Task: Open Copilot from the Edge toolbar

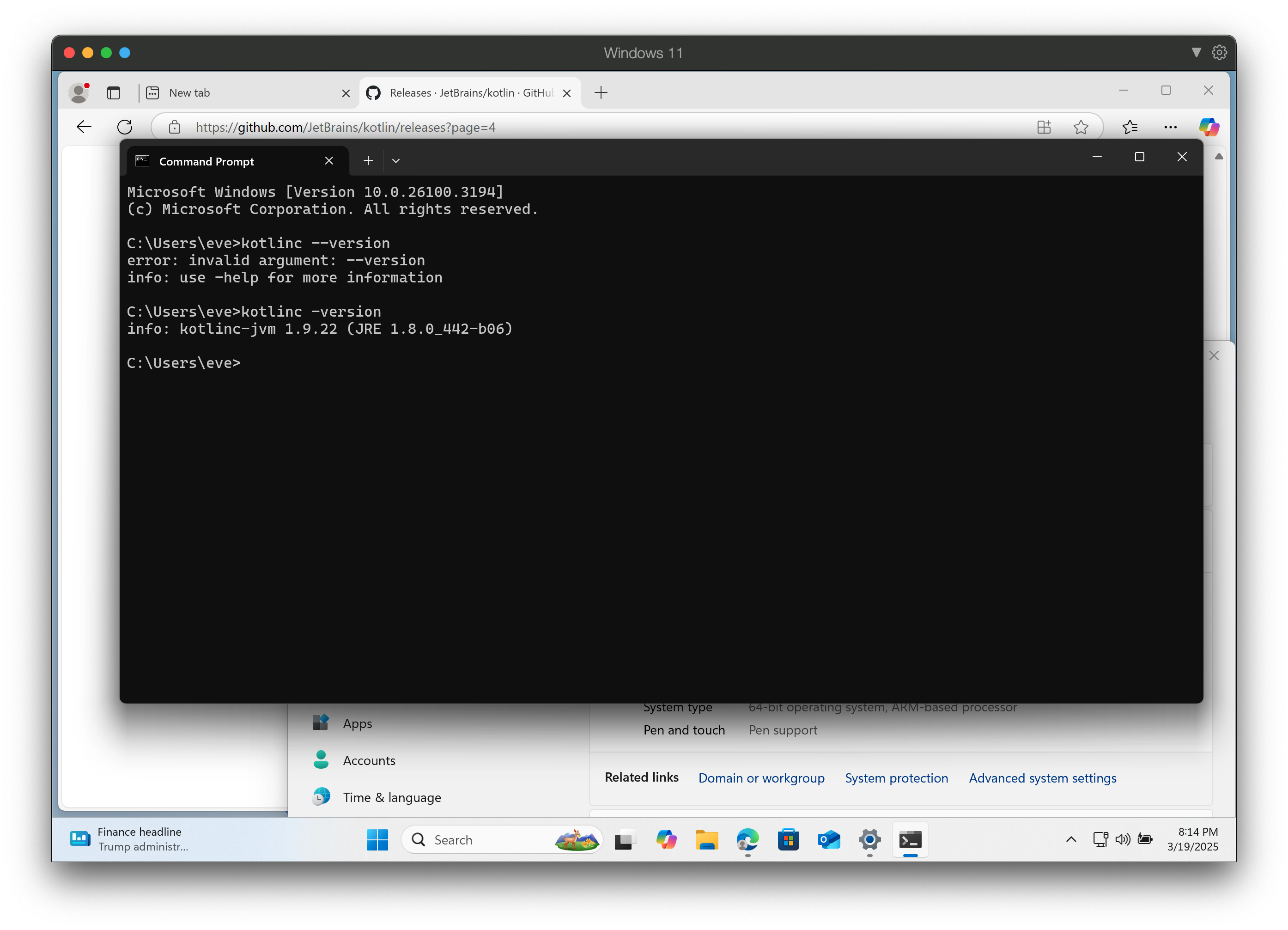Action: [x=1209, y=127]
